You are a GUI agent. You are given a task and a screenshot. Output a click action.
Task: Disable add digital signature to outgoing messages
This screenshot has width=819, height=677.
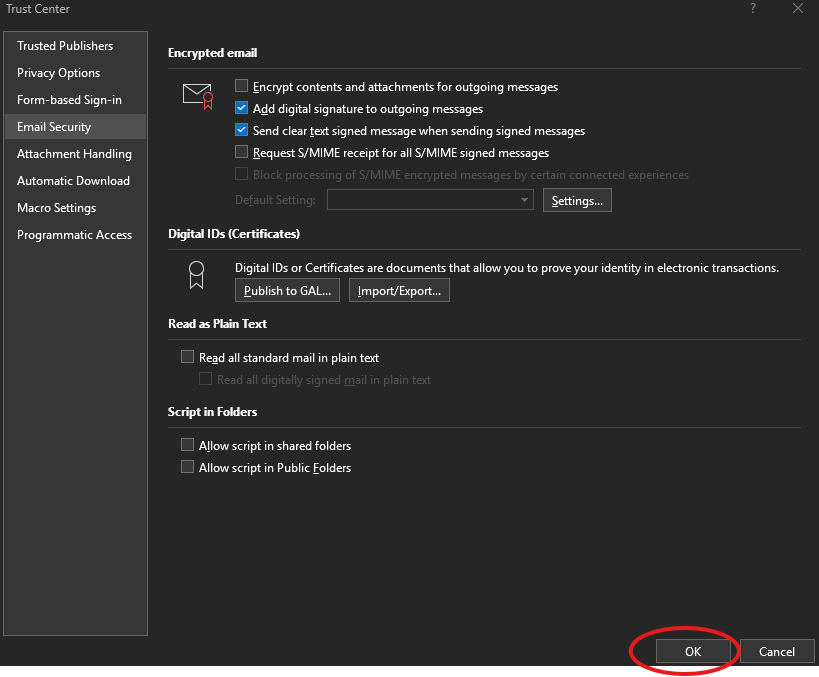241,108
